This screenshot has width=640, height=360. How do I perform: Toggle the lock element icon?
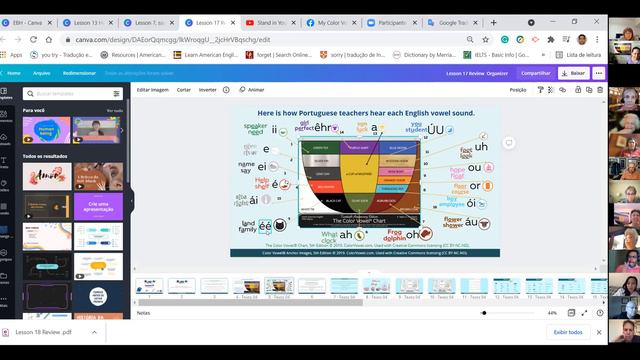click(x=578, y=90)
